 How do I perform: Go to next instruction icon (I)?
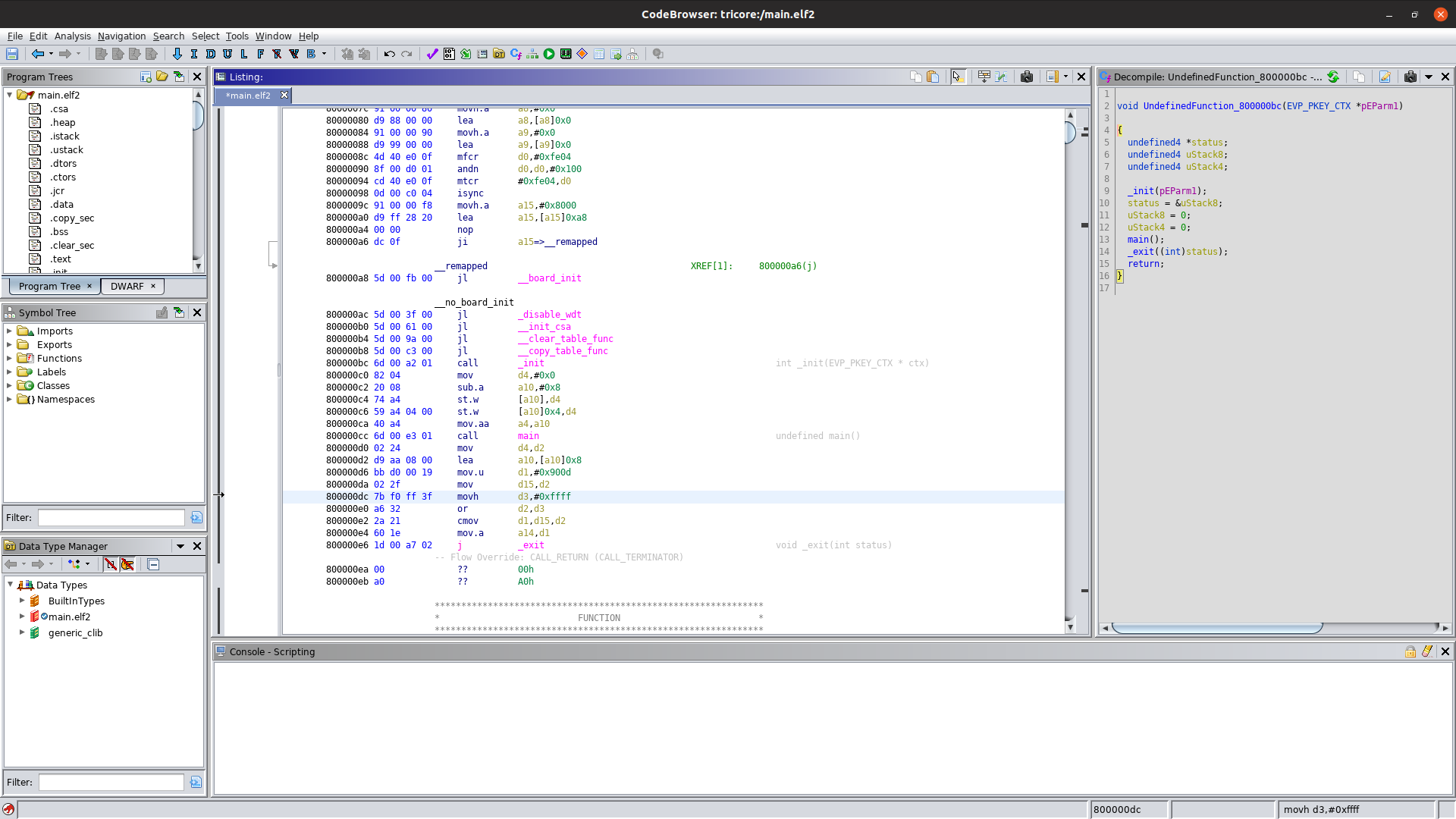[x=194, y=54]
